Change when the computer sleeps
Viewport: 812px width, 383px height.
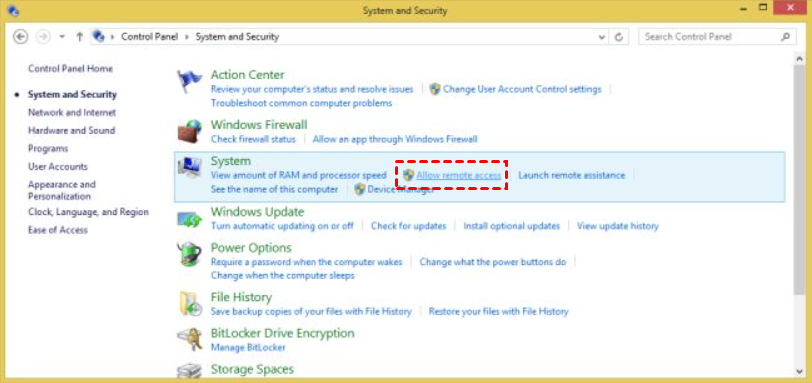click(283, 275)
